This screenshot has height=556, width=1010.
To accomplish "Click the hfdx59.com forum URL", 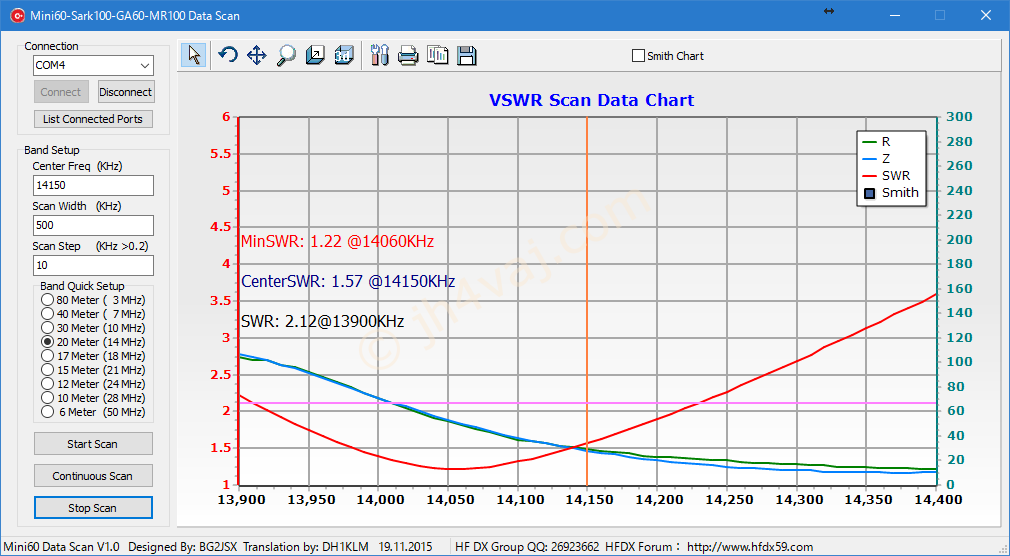I will [x=750, y=547].
